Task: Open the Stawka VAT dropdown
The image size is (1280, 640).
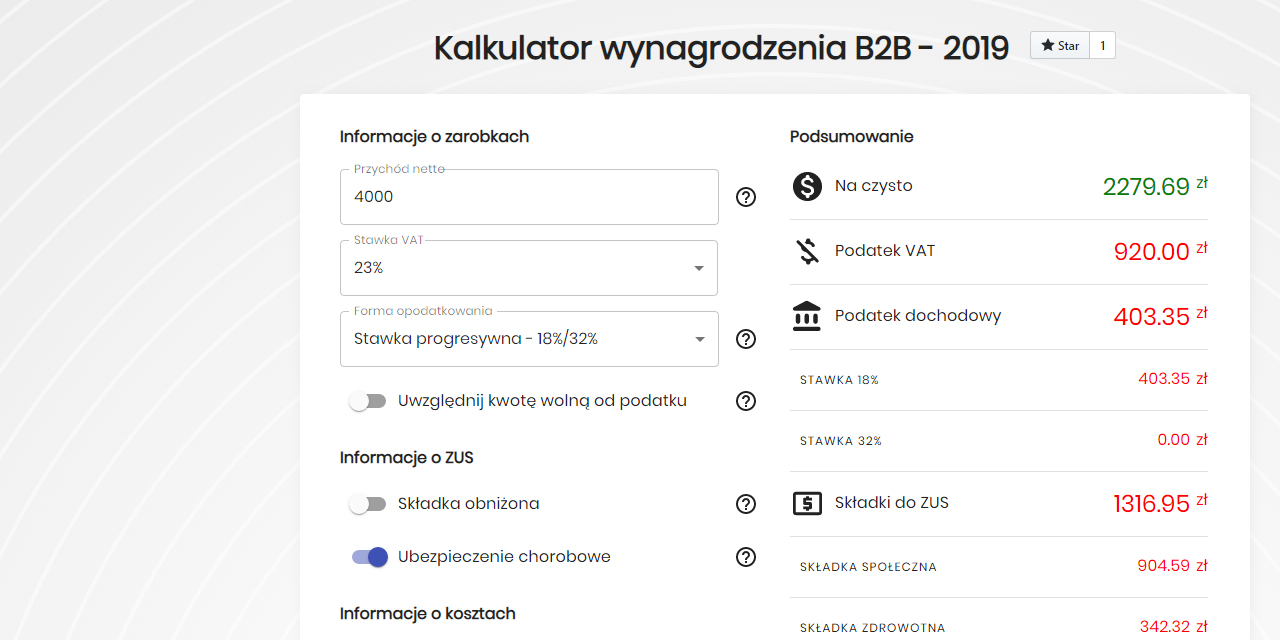Action: click(528, 267)
